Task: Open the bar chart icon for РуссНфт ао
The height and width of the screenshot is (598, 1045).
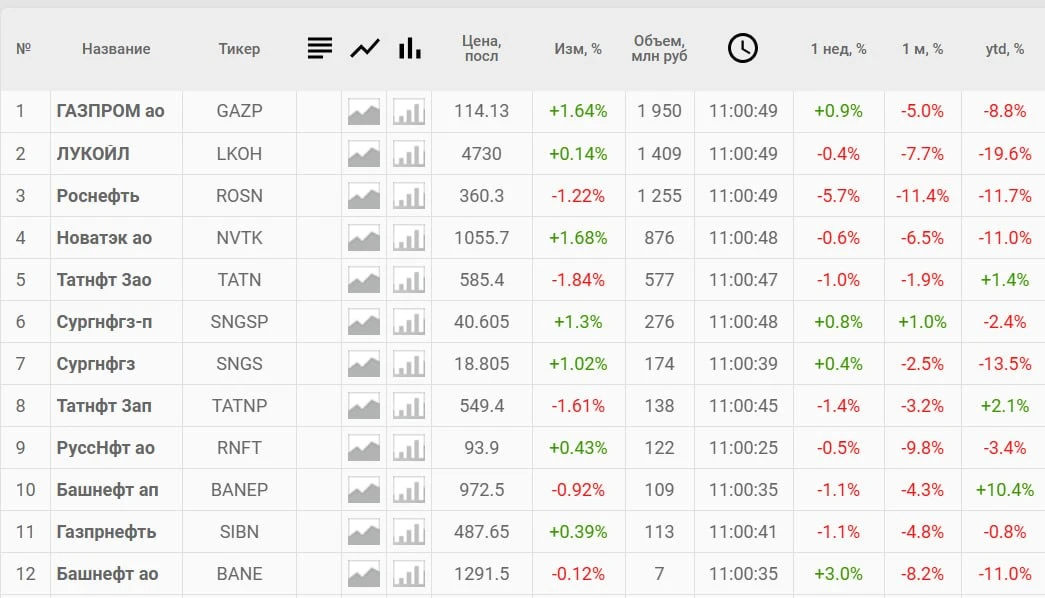Action: click(x=409, y=448)
